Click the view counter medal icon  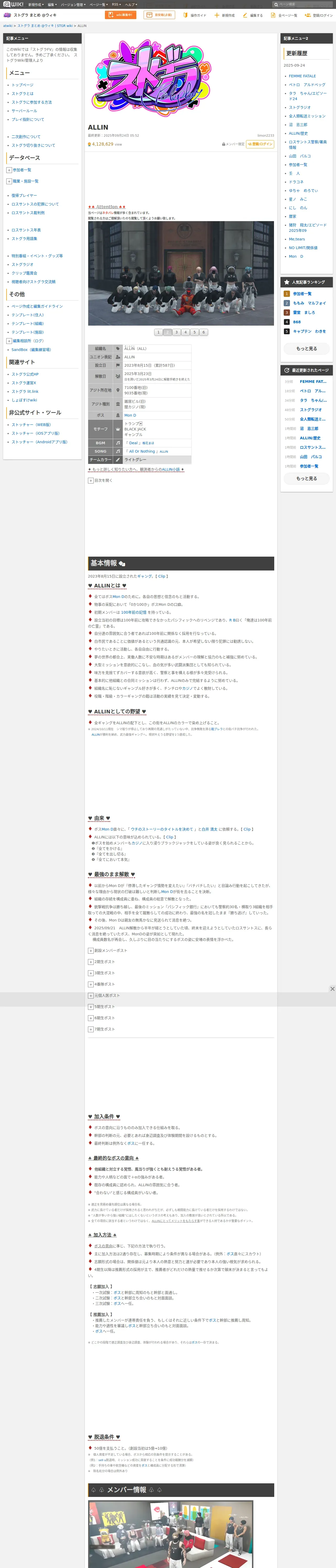90,144
